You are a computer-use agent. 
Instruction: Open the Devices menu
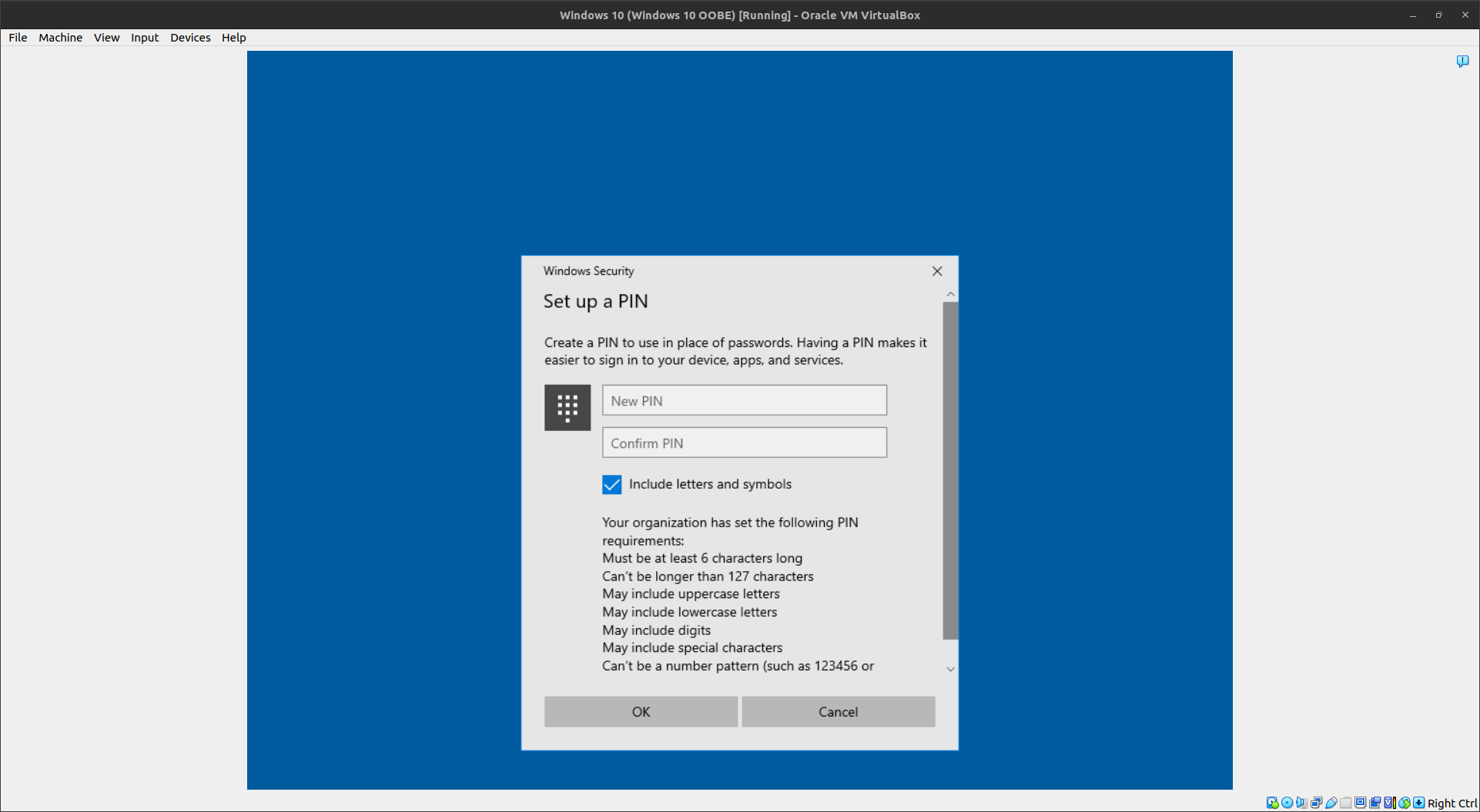pos(190,38)
